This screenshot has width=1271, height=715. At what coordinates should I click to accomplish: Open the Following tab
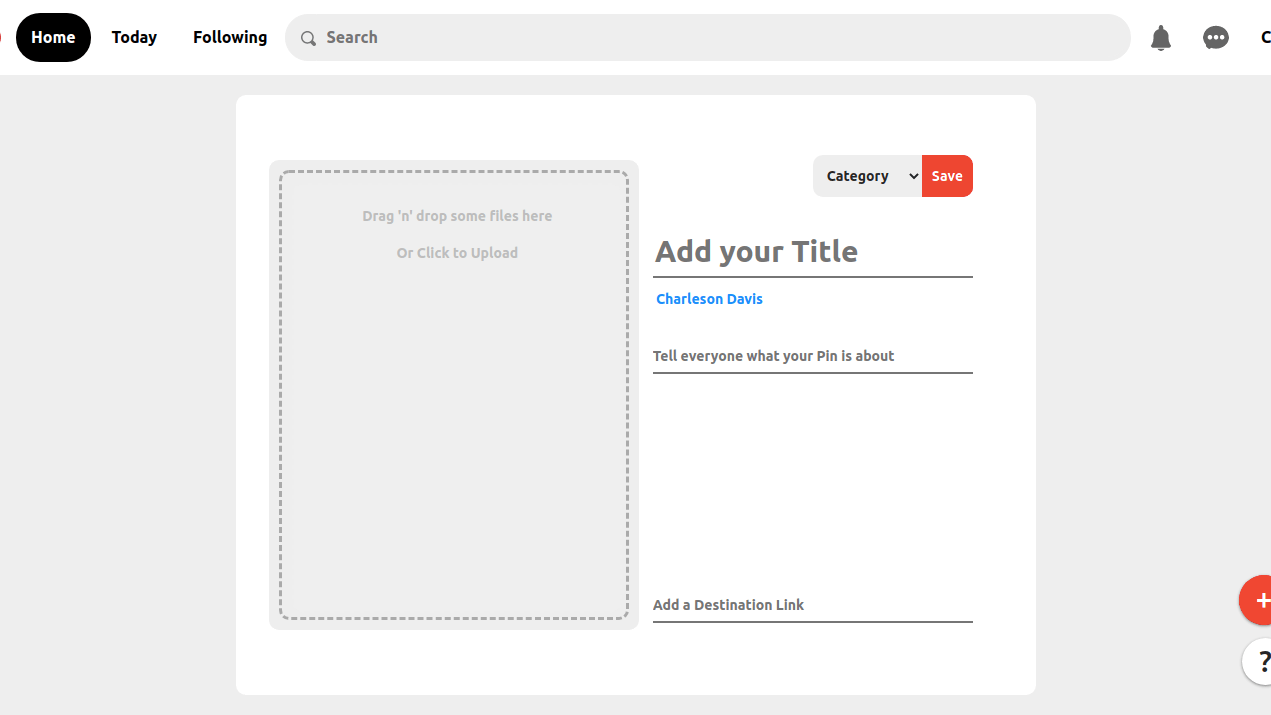pos(230,38)
